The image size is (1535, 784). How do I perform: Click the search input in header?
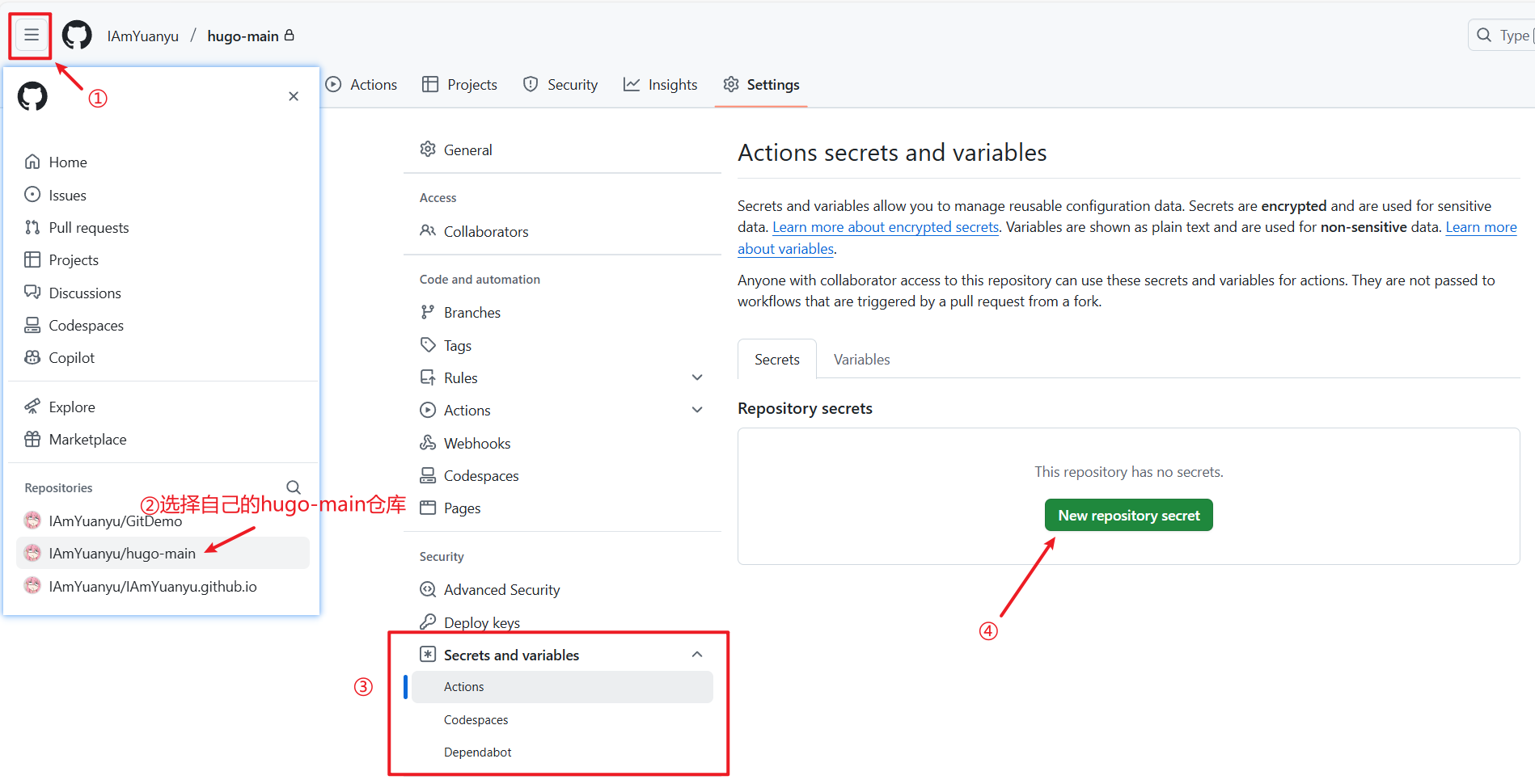(x=1504, y=36)
